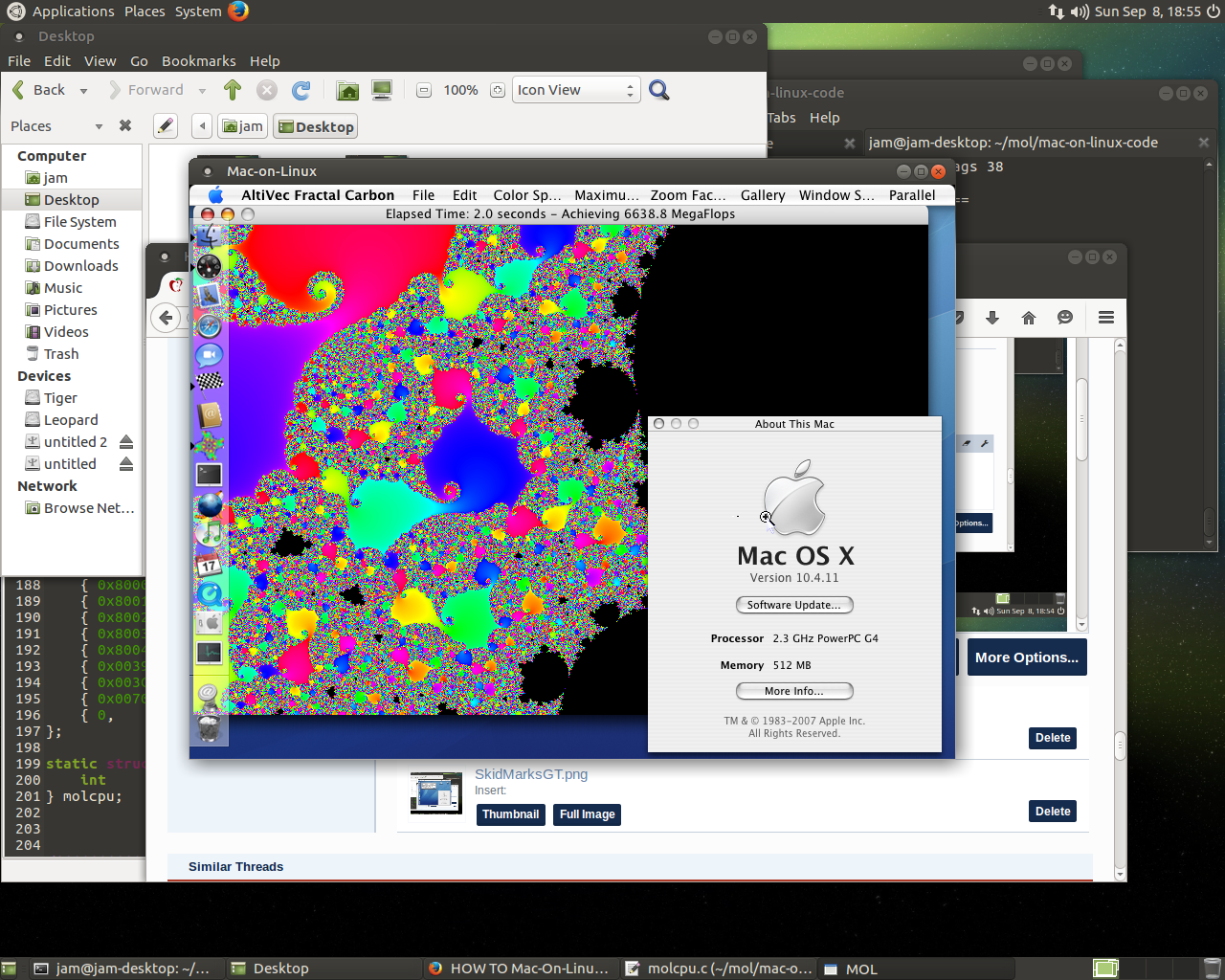Open the Apple menu logo
Screen dimensions: 1225x980
[x=215, y=195]
